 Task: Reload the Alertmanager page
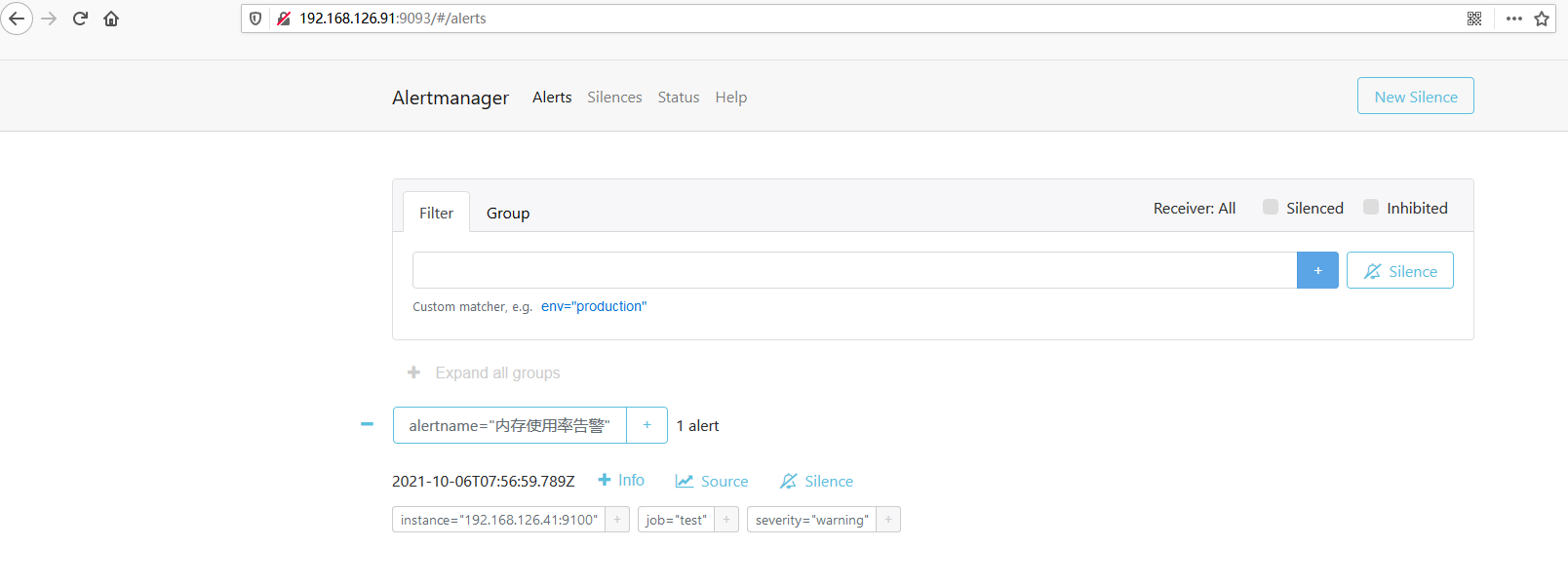(80, 19)
